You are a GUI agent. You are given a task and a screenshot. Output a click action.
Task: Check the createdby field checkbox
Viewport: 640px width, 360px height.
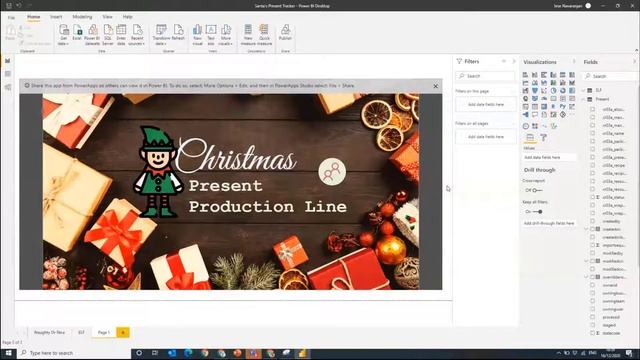592,221
